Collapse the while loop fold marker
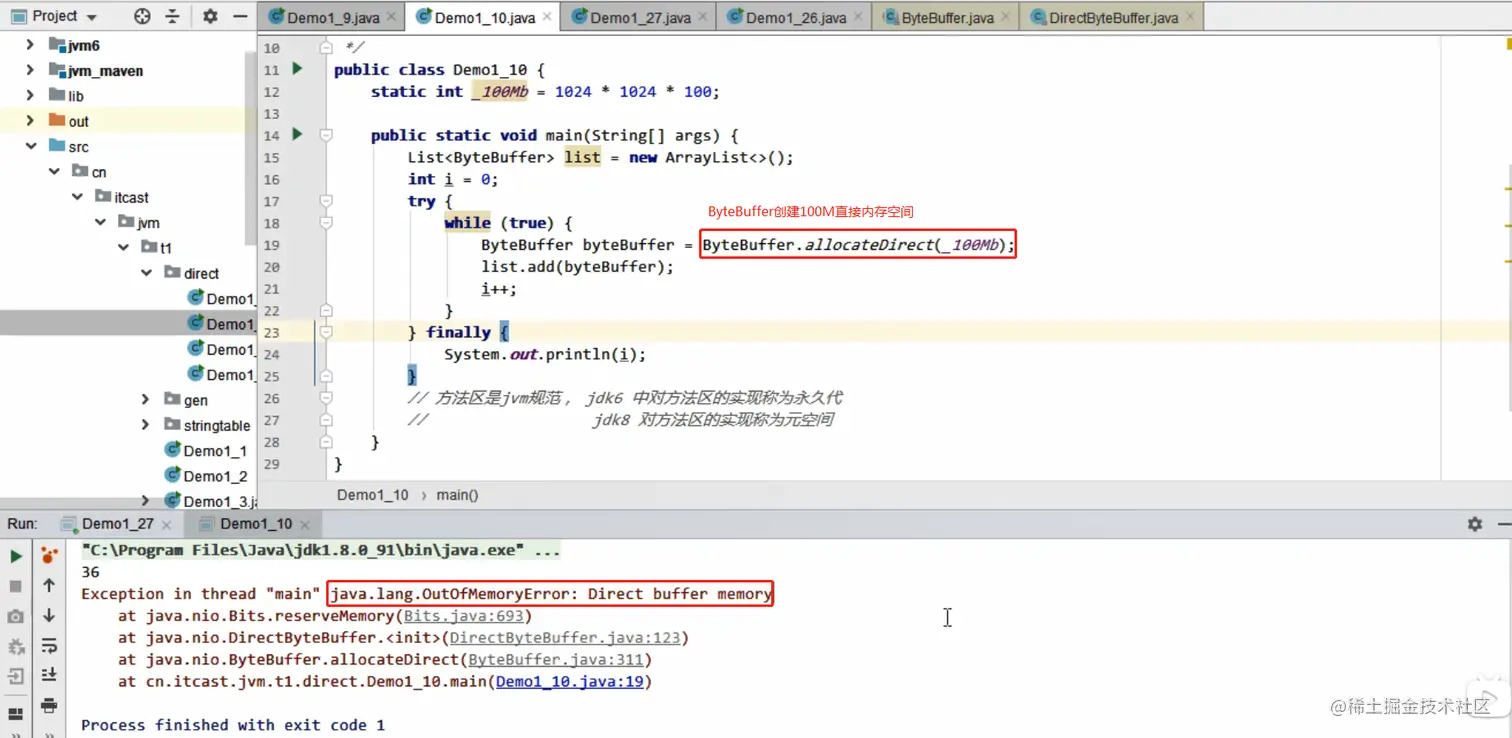 click(x=326, y=223)
